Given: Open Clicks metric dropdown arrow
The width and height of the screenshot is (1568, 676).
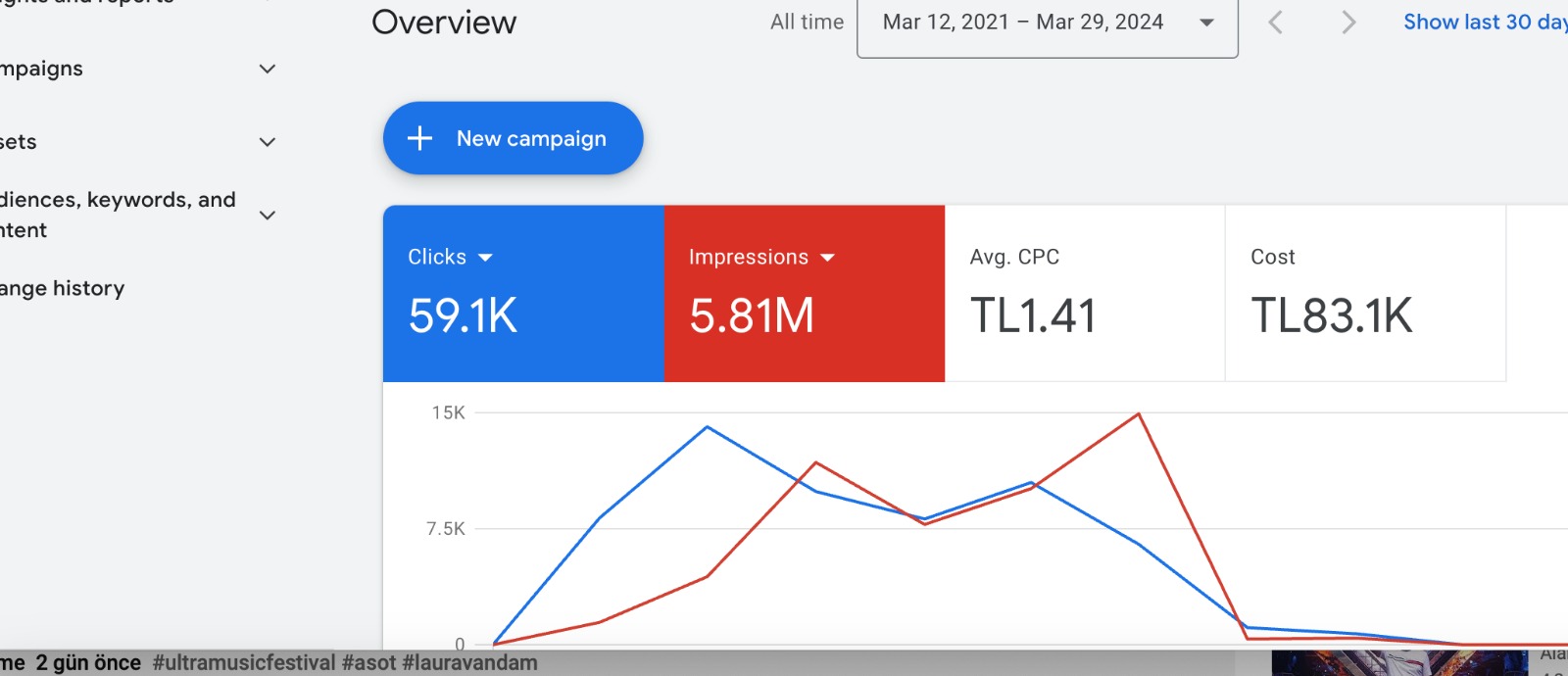Looking at the screenshot, I should [485, 258].
